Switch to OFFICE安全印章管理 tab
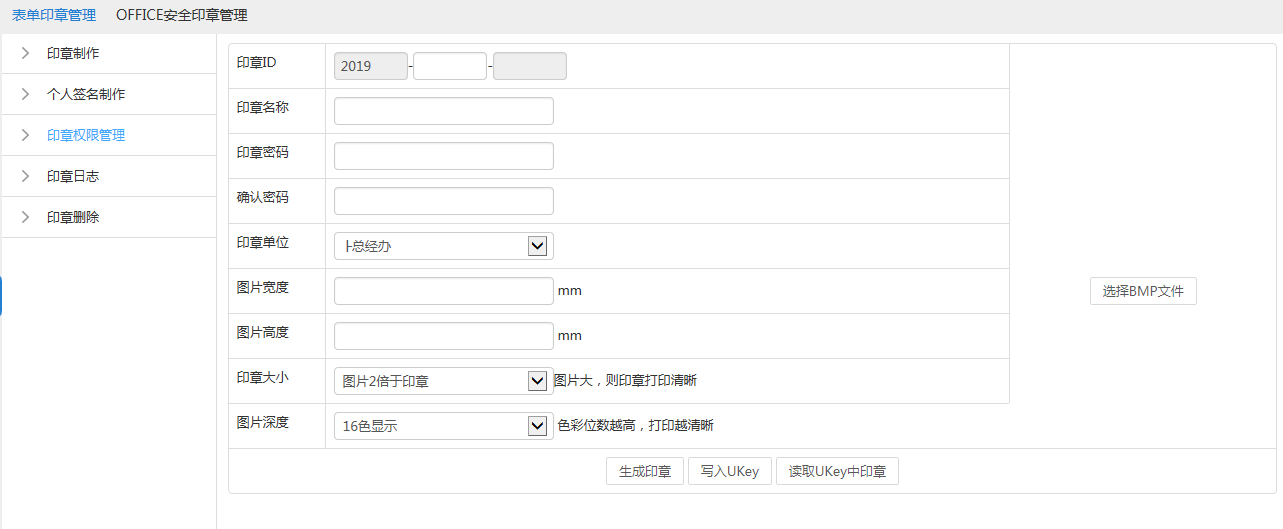The image size is (1283, 529). pos(181,15)
